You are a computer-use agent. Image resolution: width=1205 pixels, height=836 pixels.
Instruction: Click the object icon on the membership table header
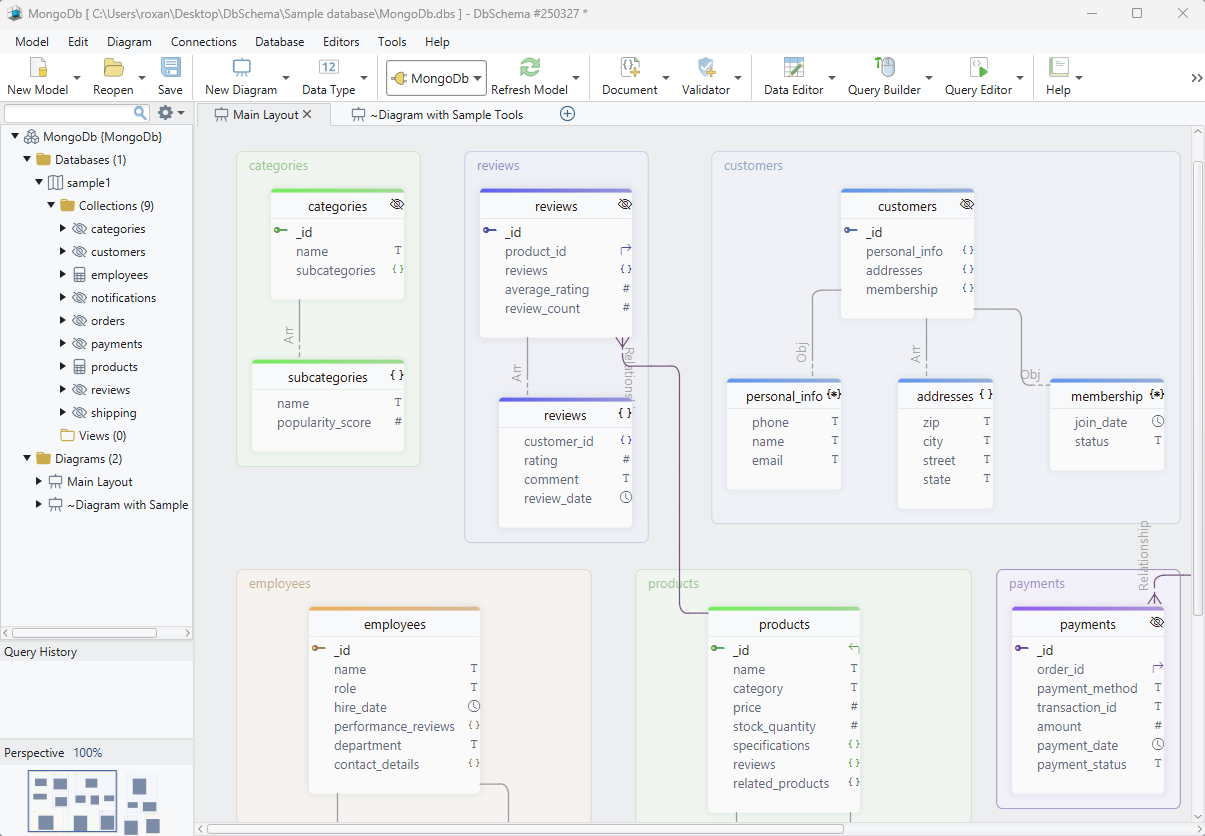coord(1157,395)
